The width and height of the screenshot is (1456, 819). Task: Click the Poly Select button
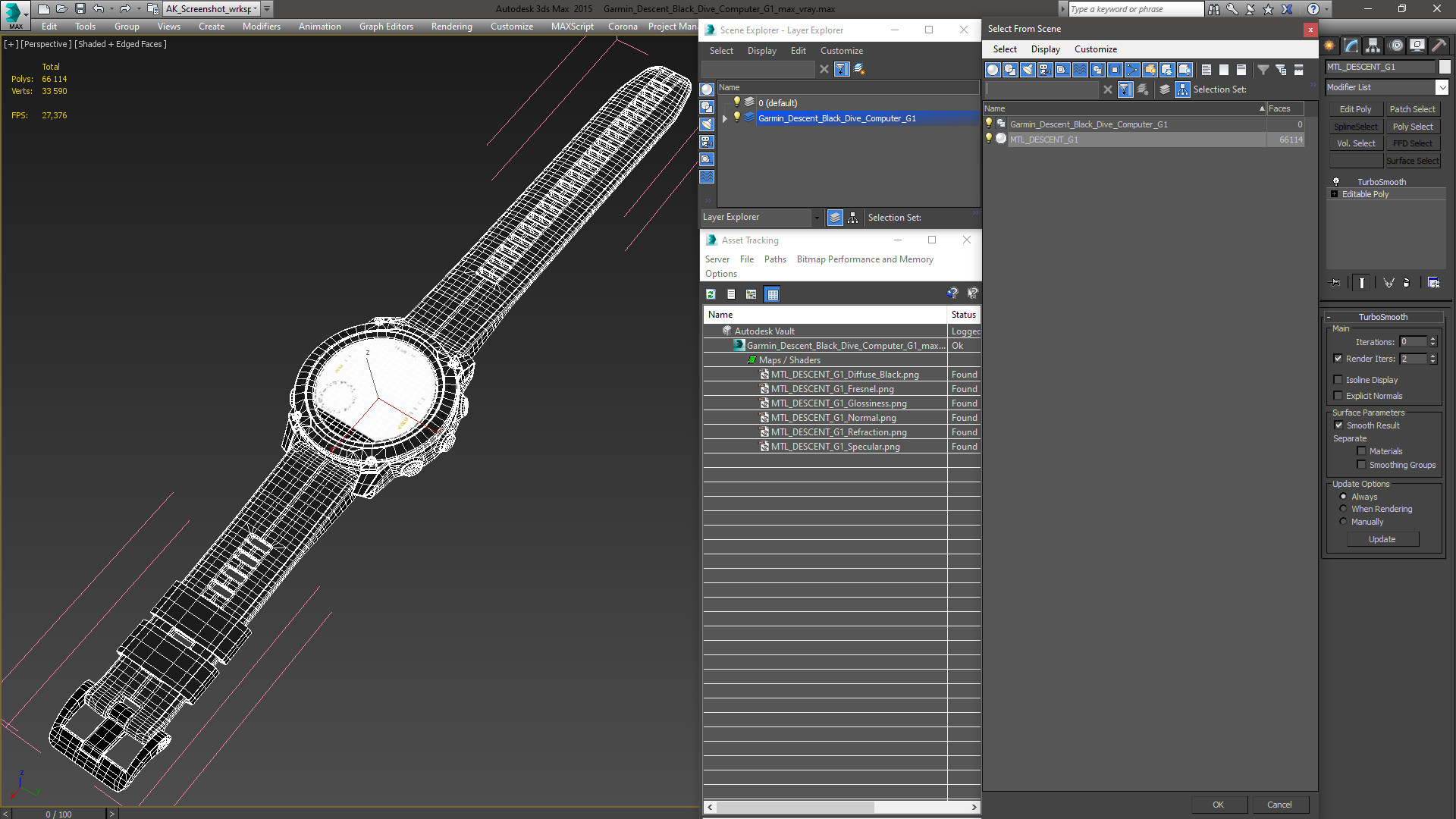pos(1413,127)
